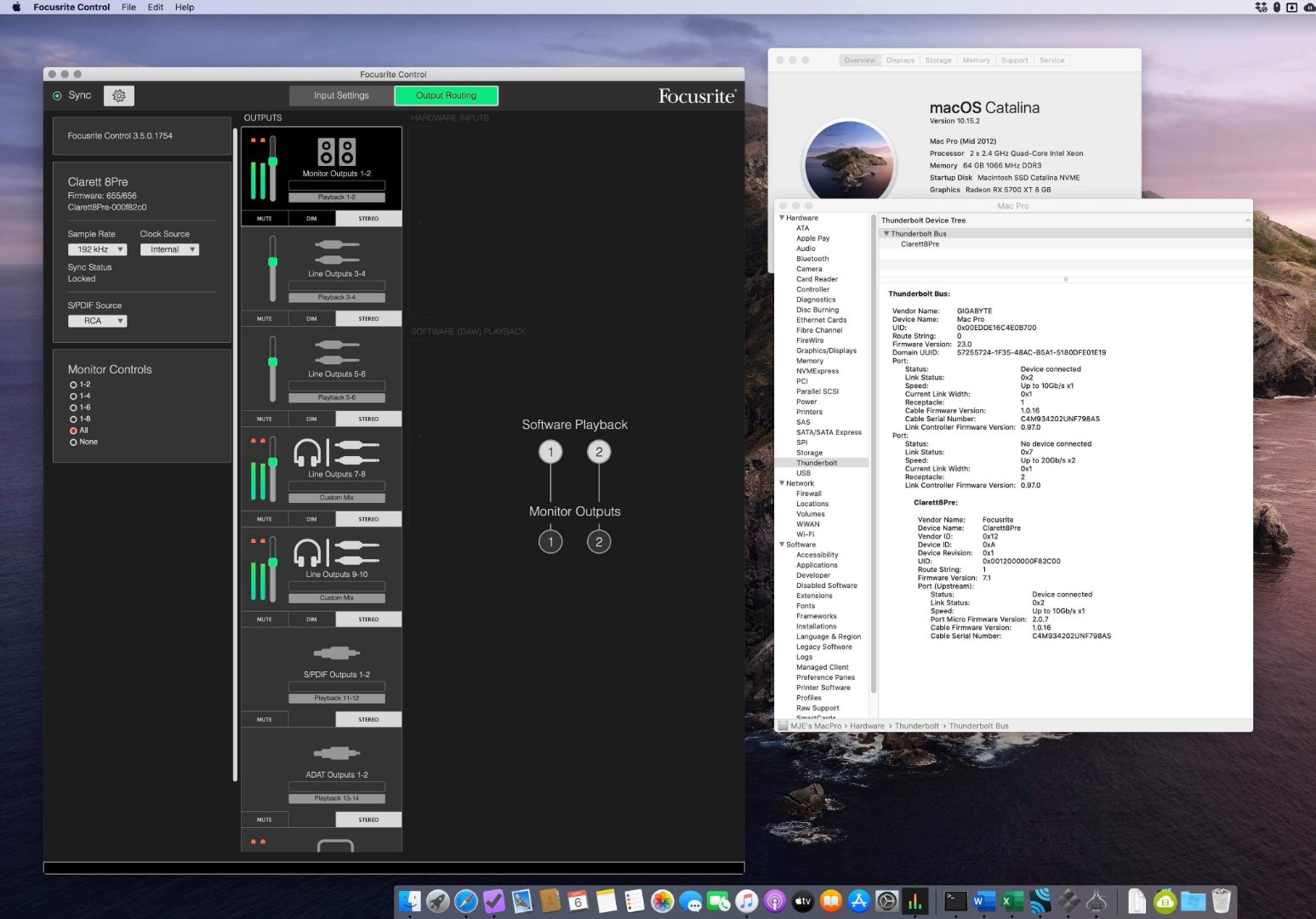This screenshot has width=1316, height=919.
Task: Open settings via the gear icon
Action: 119,96
